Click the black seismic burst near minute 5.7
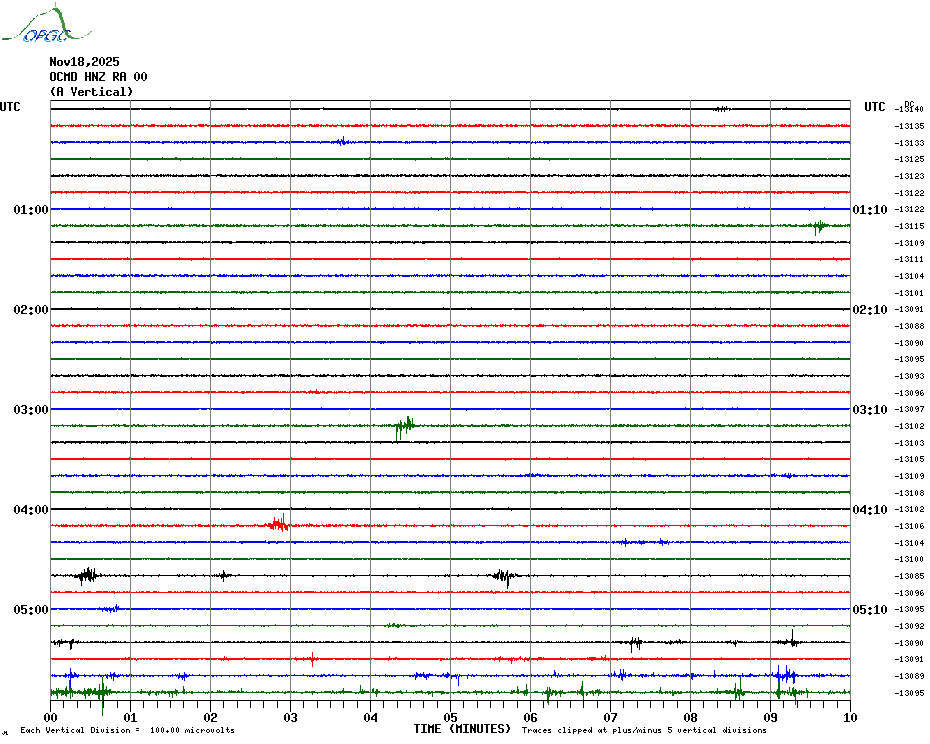The image size is (930, 744). click(x=504, y=576)
